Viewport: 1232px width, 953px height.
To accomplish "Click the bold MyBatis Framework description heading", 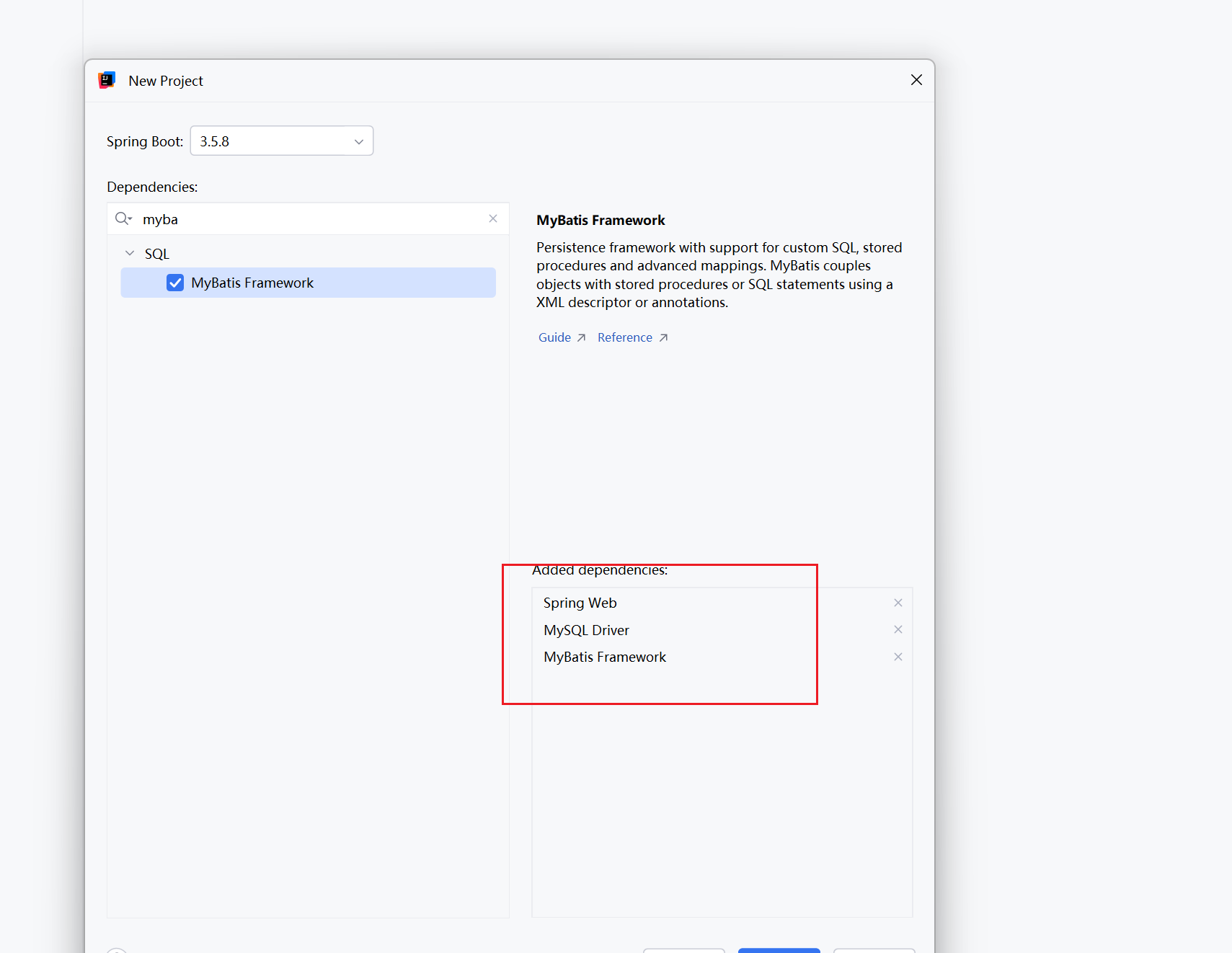I will point(601,220).
